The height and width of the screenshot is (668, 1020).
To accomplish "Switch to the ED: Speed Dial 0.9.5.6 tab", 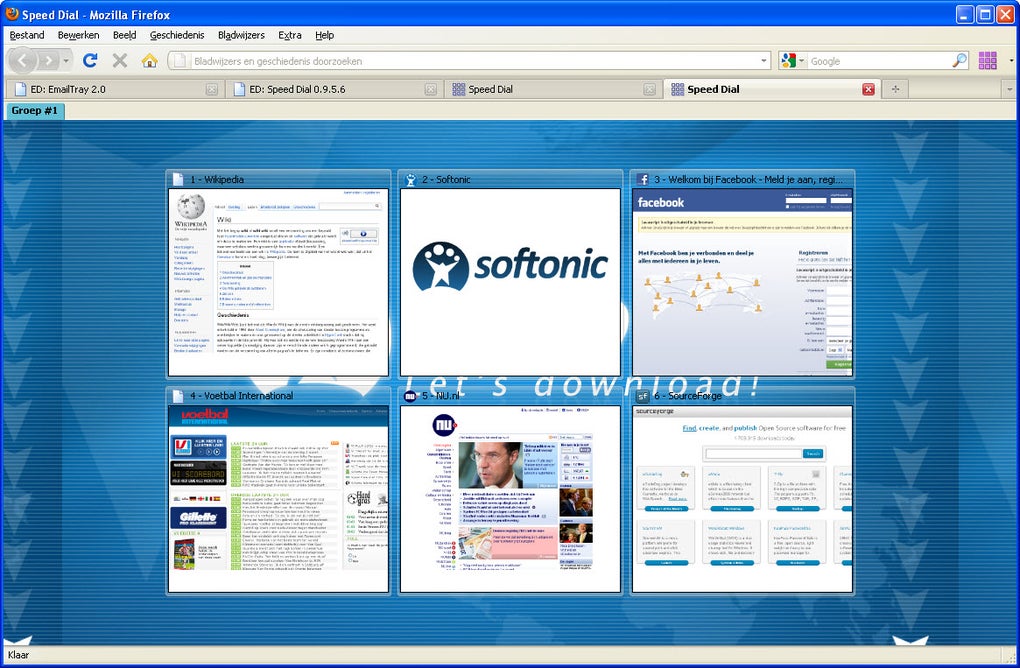I will tap(334, 89).
